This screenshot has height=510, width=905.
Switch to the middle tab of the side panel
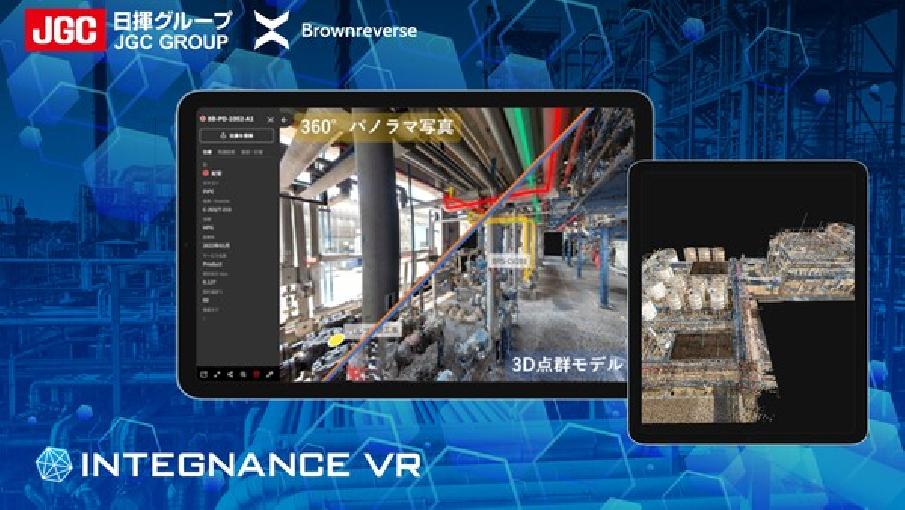pos(226,152)
